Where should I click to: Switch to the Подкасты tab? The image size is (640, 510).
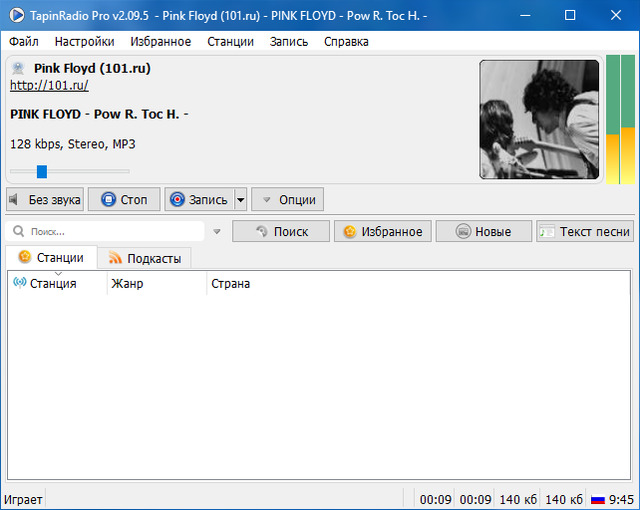pos(144,258)
